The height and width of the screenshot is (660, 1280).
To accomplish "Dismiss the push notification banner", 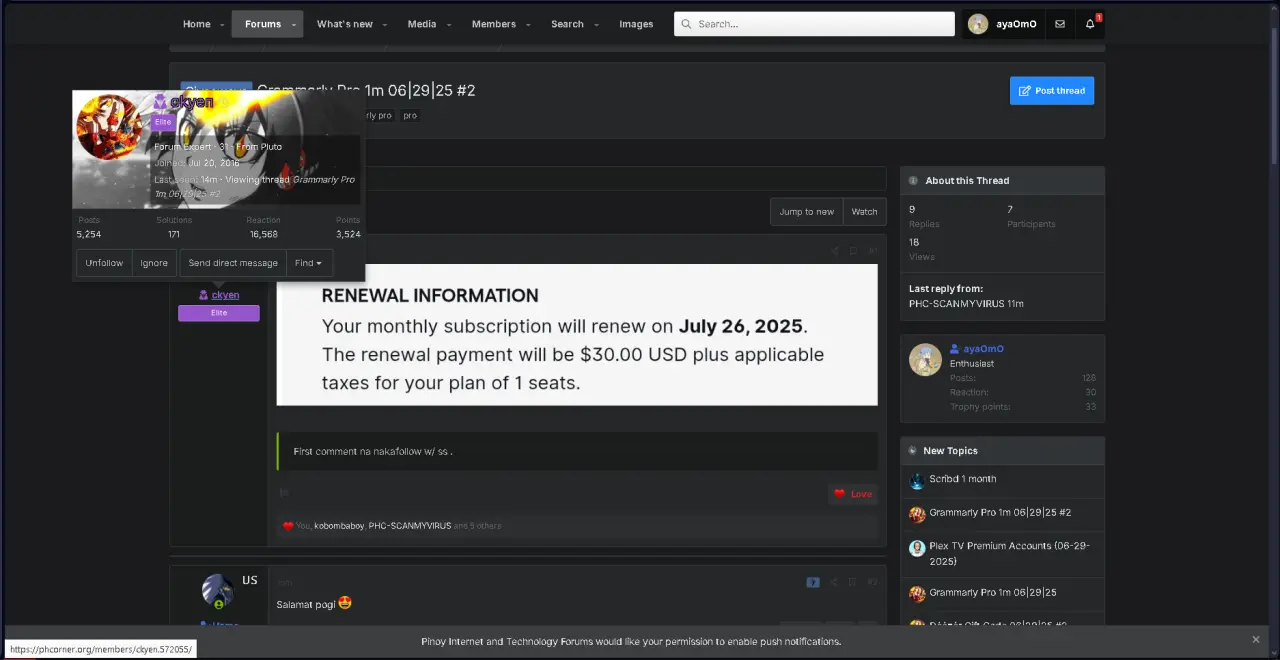I will point(1256,640).
